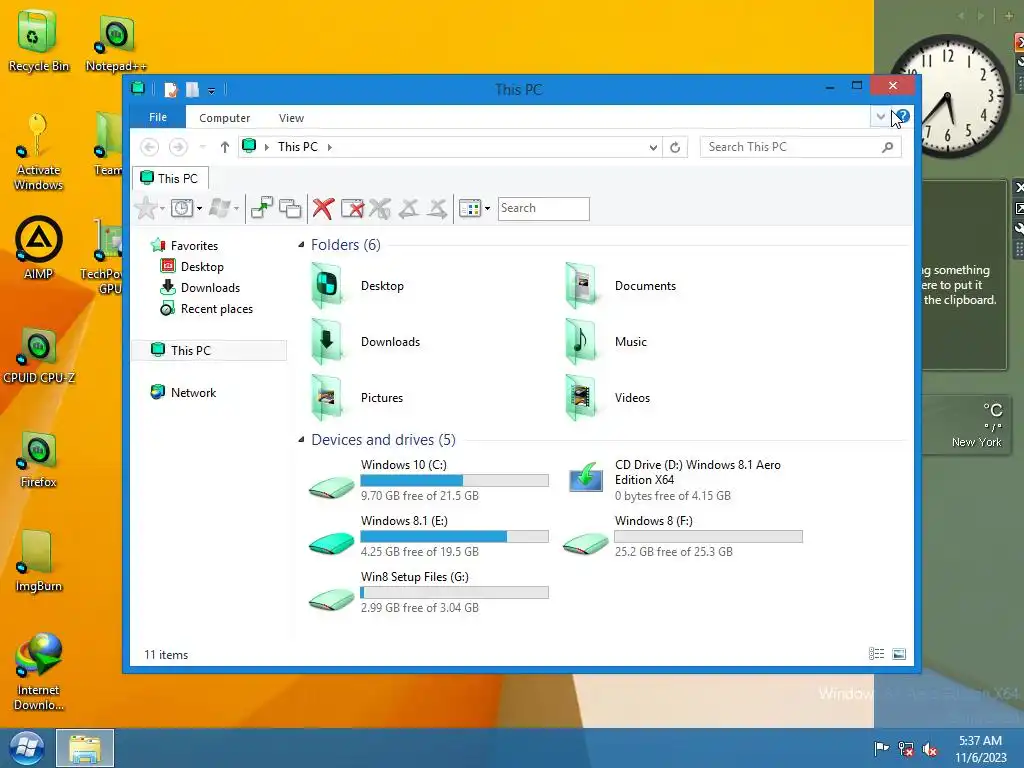Click the close right tabs icon

438,209
